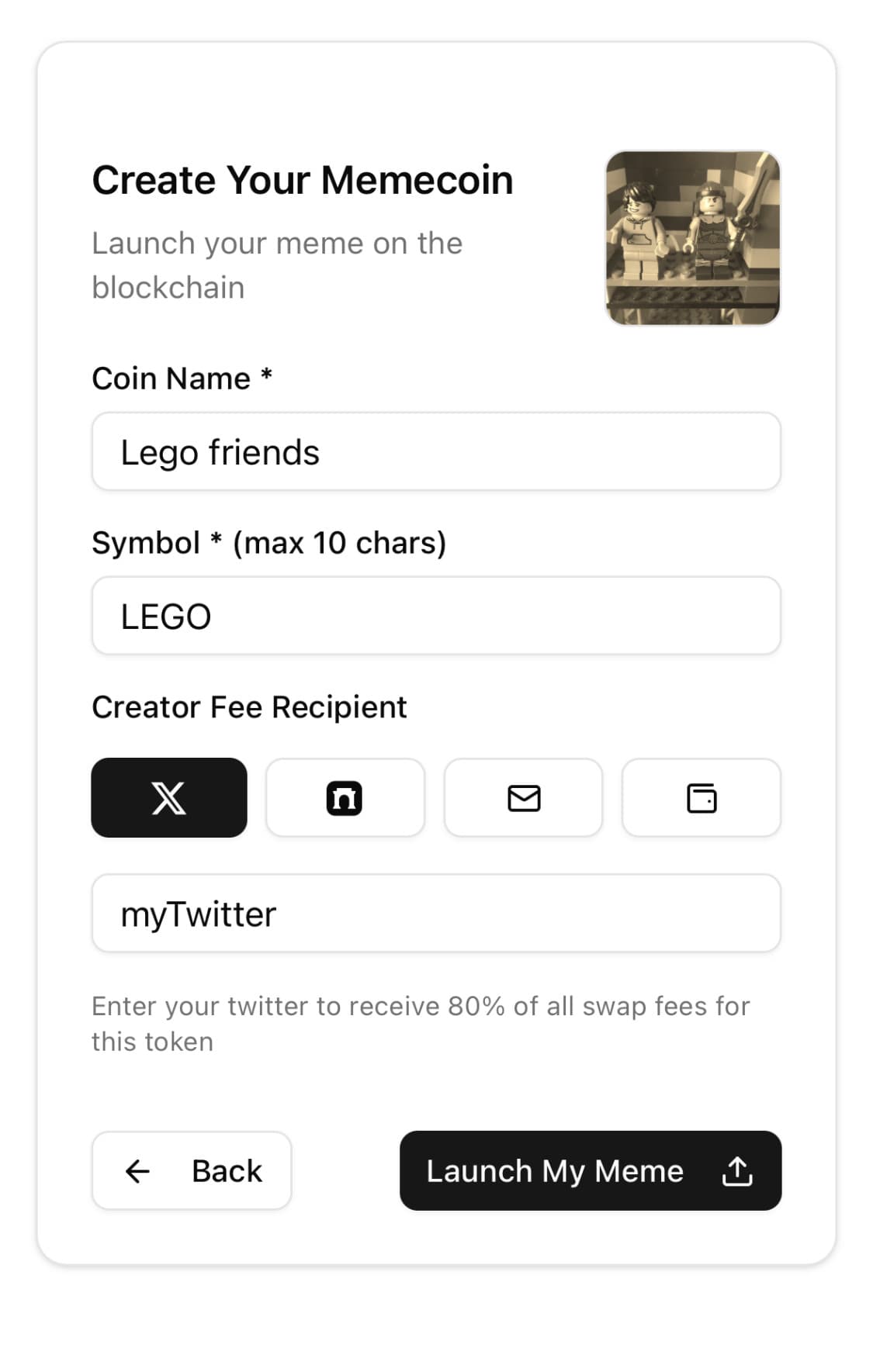
Task: Select the X (Twitter) fee recipient icon
Action: [168, 797]
